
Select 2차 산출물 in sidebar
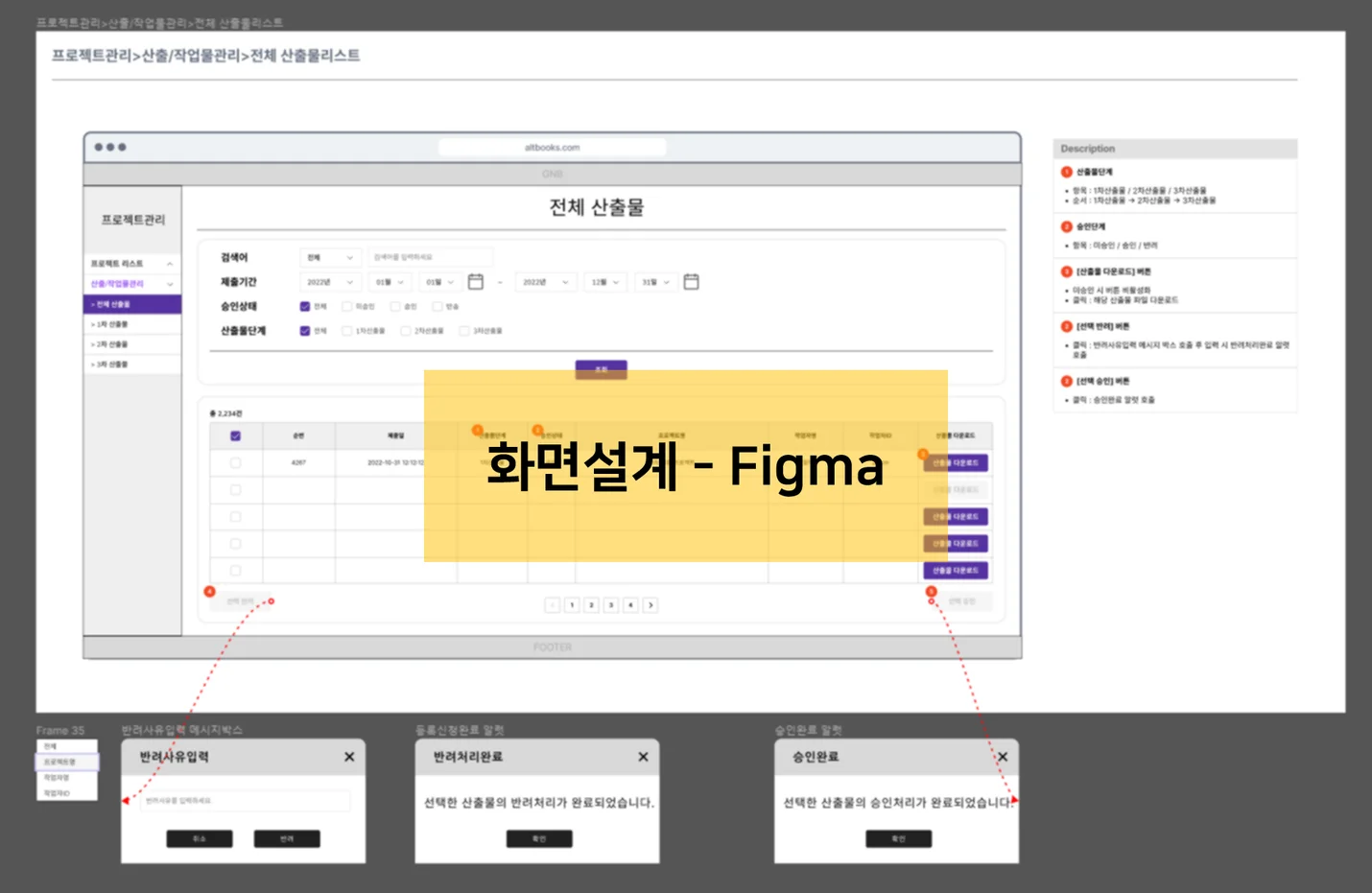132,344
